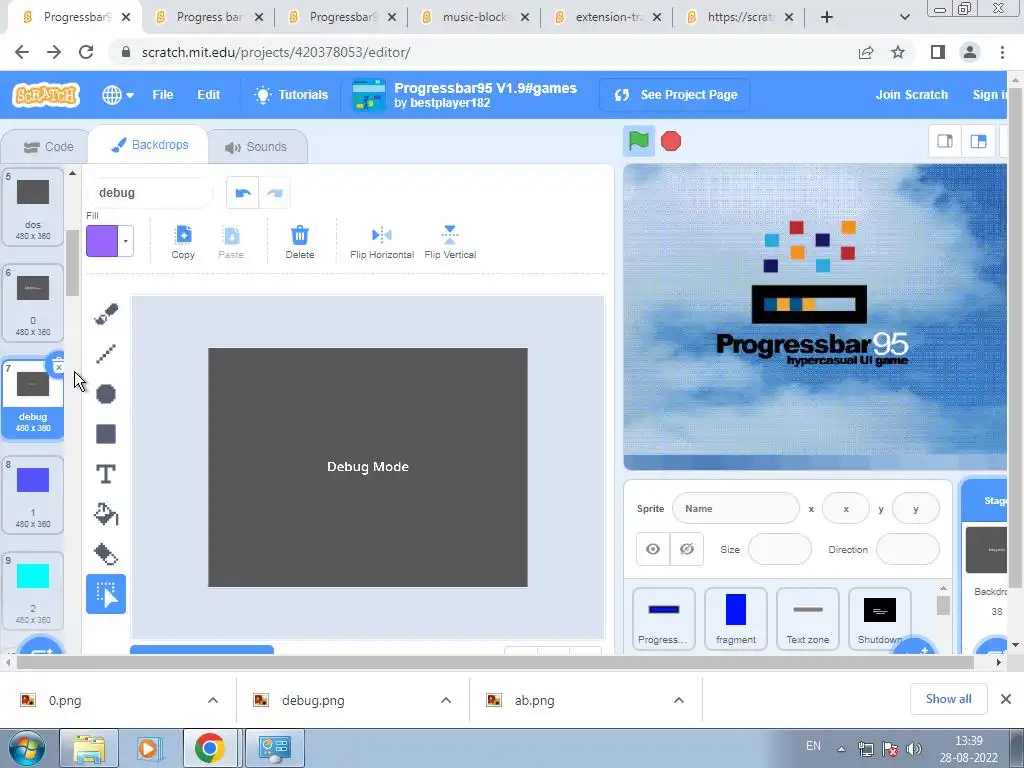1024x768 pixels.
Task: Select backdrop 8 named 1
Action: coord(33,495)
